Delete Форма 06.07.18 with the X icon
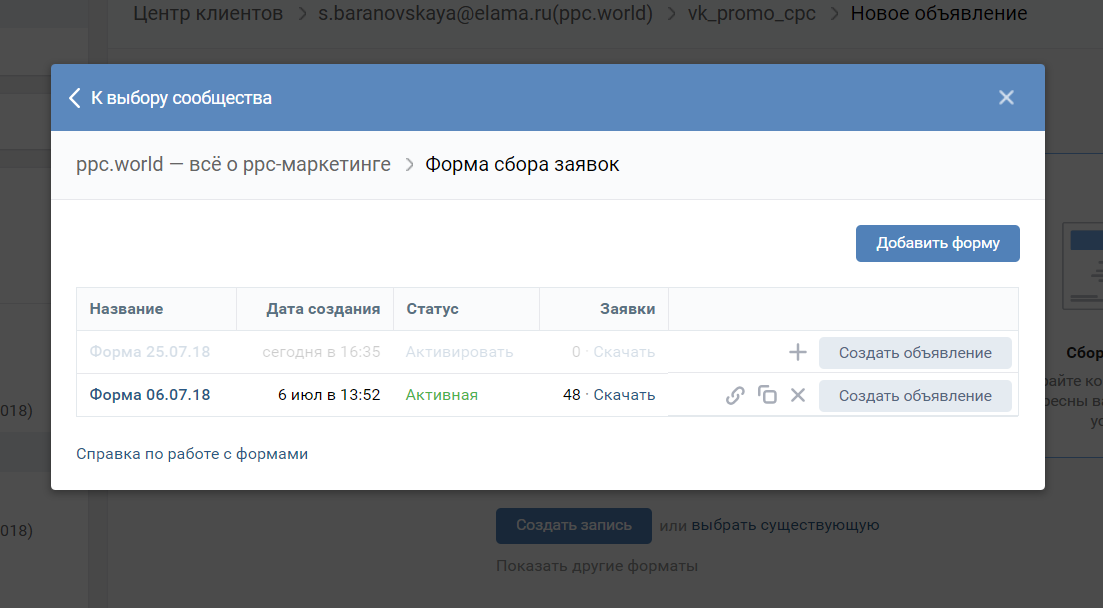The image size is (1103, 608). click(x=798, y=395)
